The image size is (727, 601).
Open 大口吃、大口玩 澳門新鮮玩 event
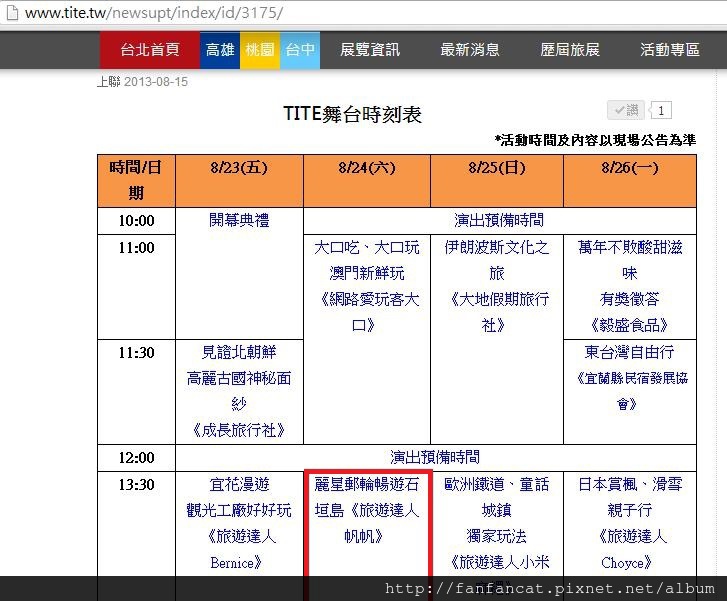(367, 286)
